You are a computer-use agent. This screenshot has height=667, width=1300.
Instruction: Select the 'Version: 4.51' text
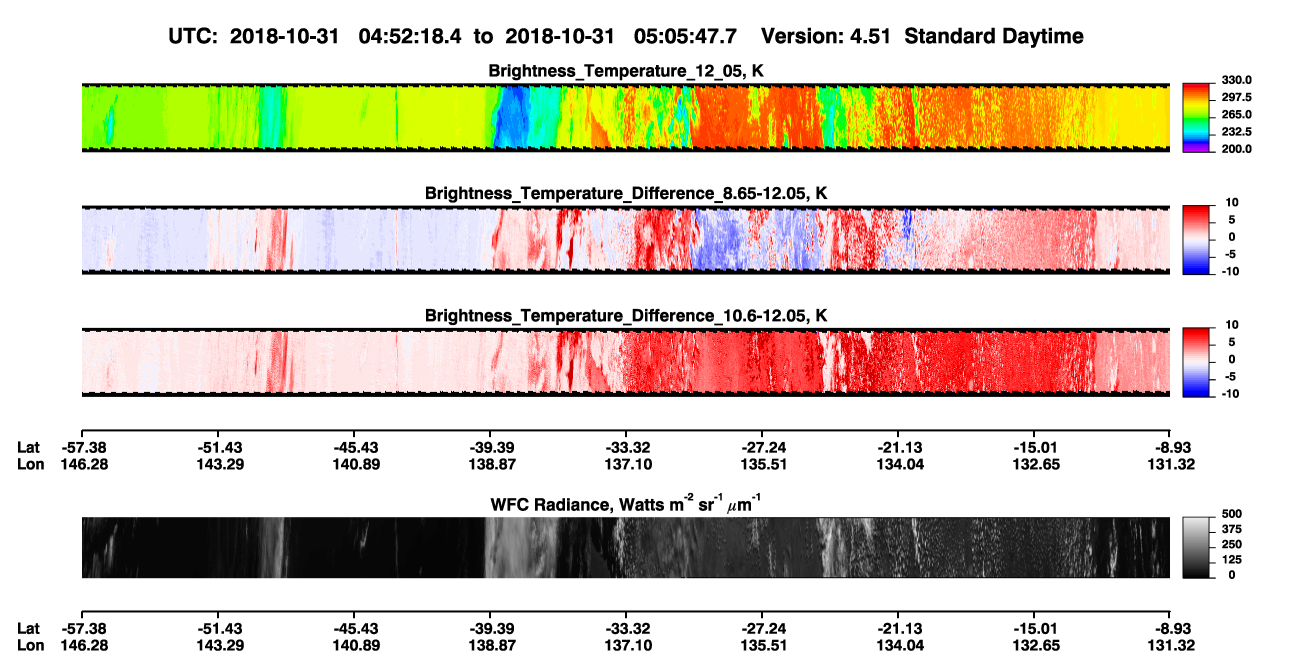pyautogui.click(x=825, y=36)
